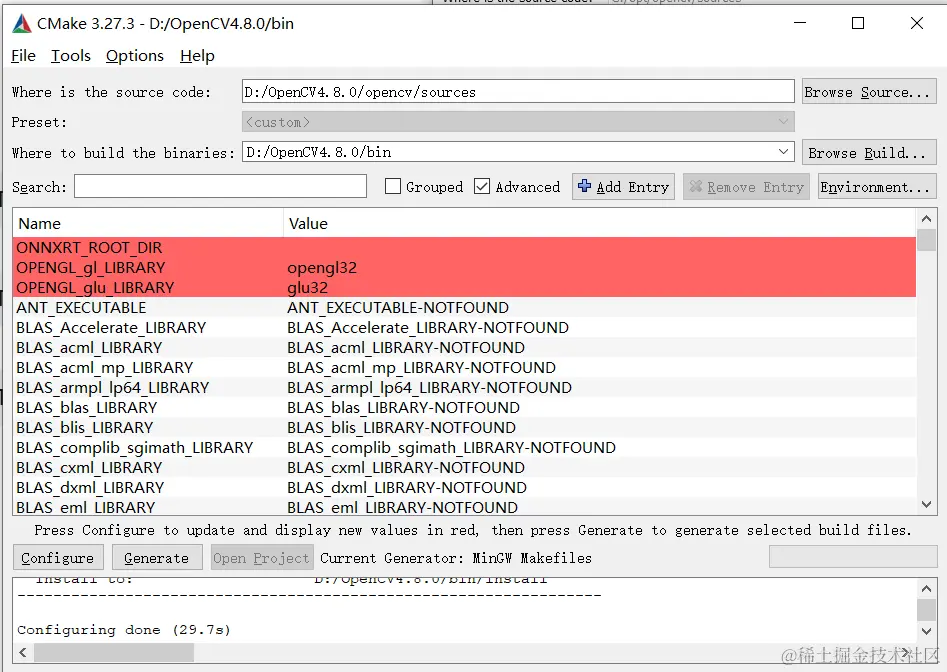Click the BLAS_armpl_lp64_LIBRARY-NOTFOUND value
Viewport: 947px width, 672px height.
[429, 387]
